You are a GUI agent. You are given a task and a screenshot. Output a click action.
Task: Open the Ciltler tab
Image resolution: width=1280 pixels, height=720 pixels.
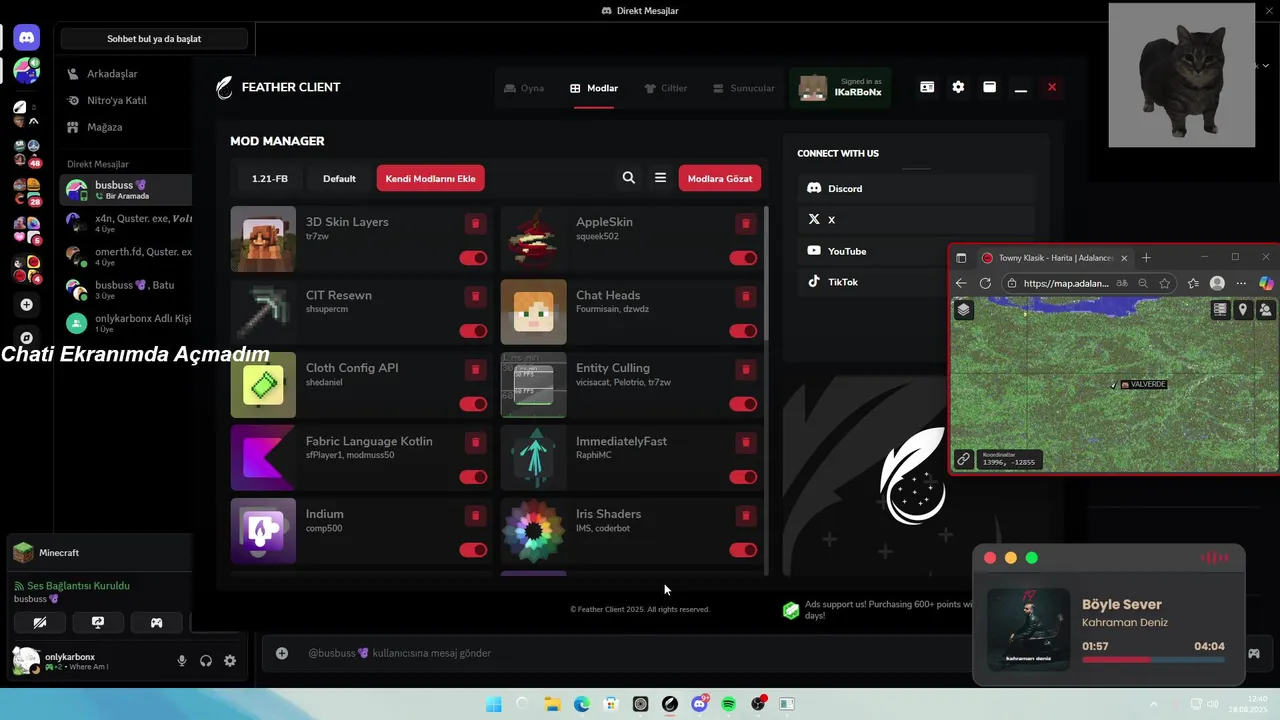coord(665,88)
